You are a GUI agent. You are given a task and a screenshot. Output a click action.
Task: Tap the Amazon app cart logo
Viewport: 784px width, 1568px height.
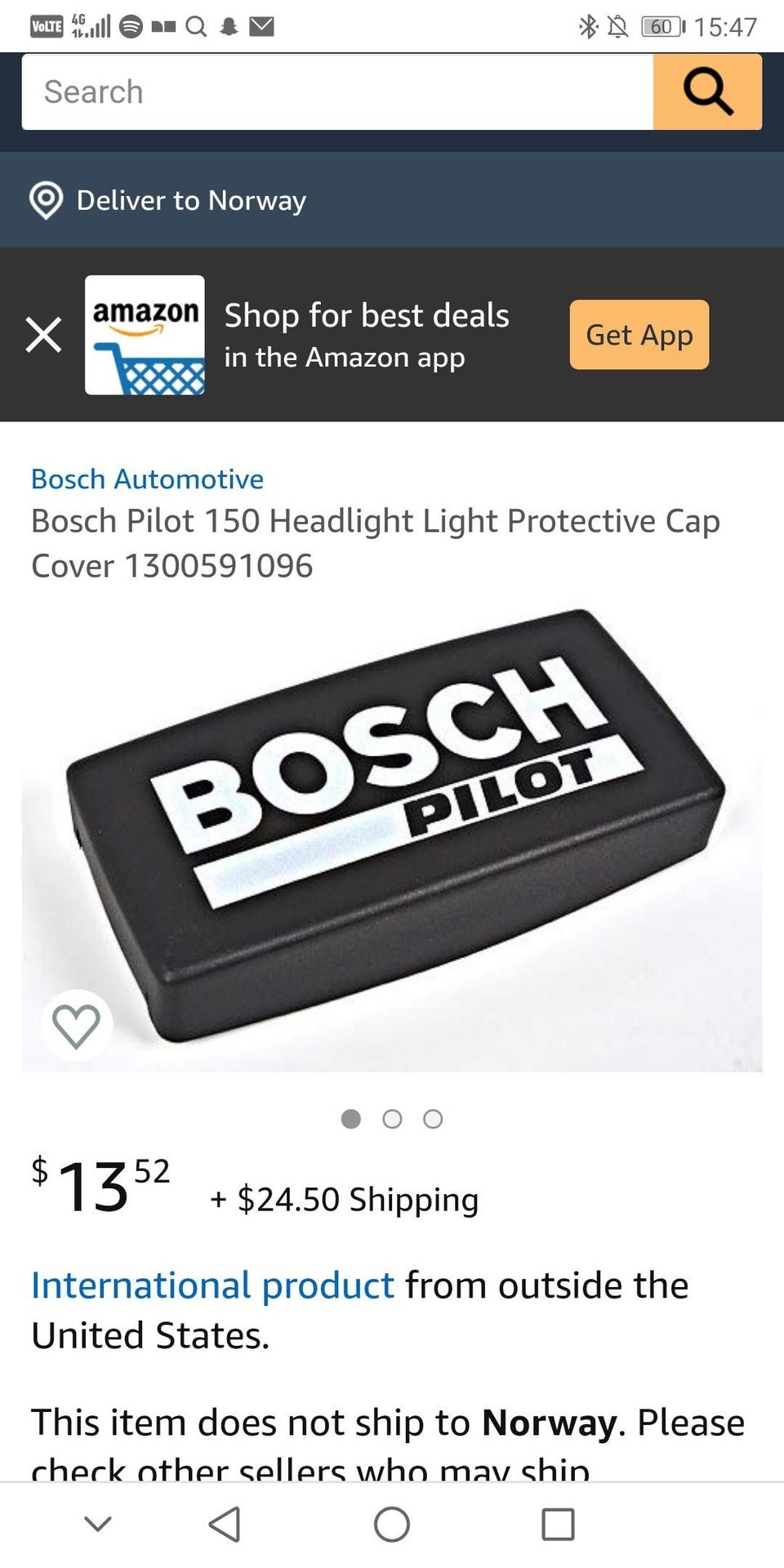coord(145,335)
